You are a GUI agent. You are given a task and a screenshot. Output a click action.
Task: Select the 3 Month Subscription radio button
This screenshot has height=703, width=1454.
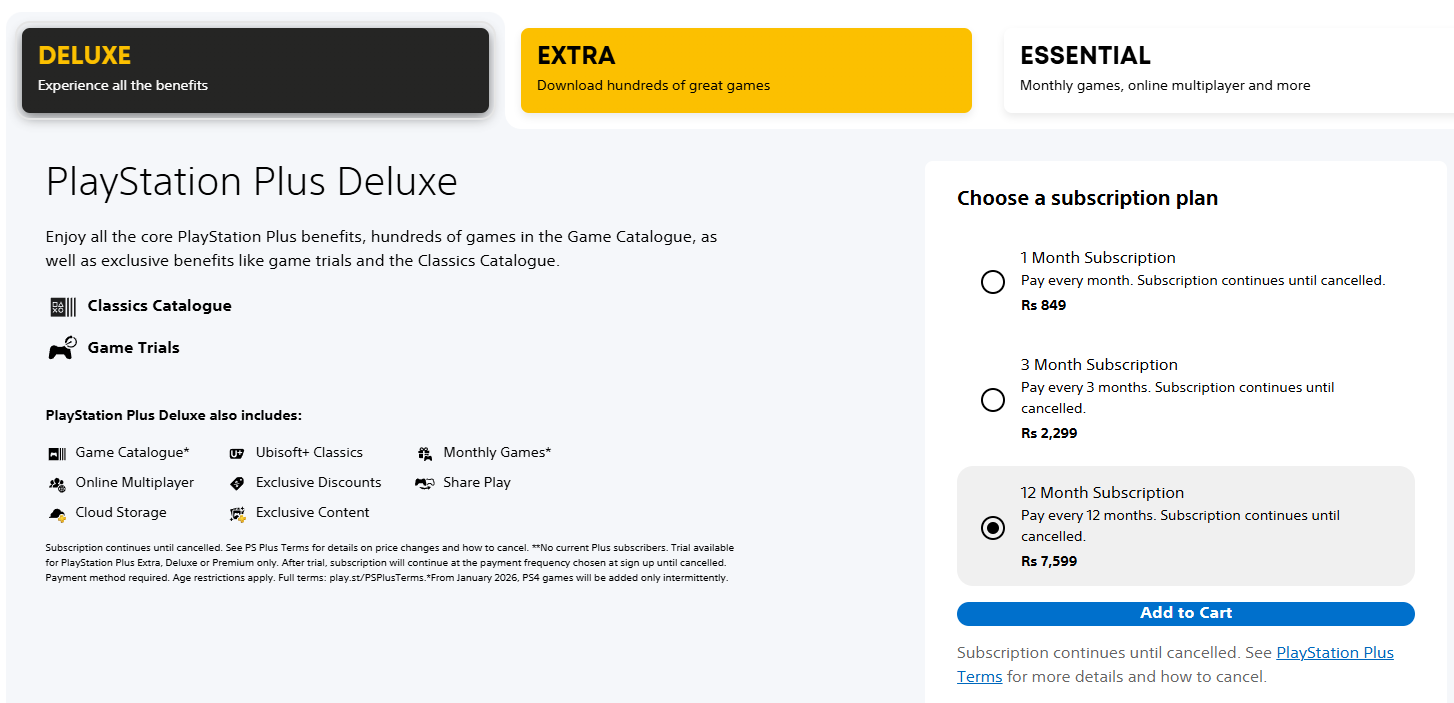993,400
